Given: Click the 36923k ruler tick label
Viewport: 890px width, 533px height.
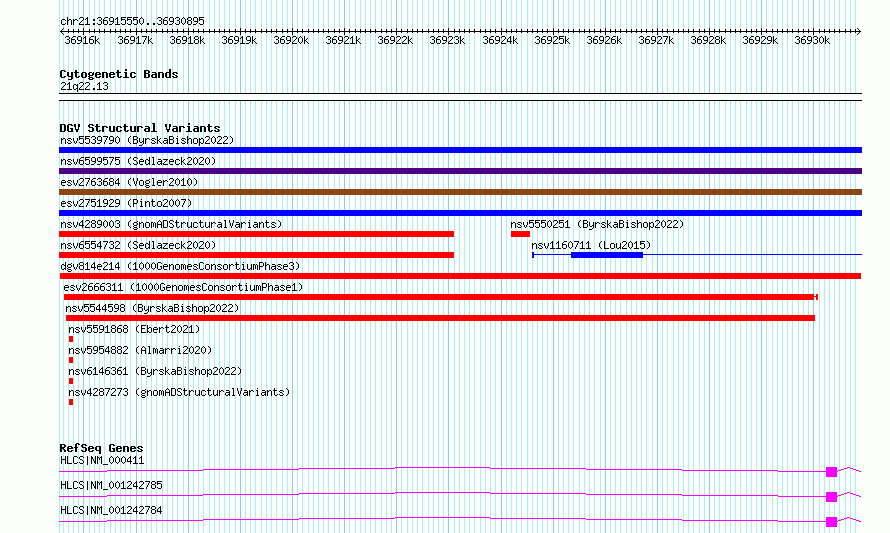Looking at the screenshot, I should tap(447, 40).
